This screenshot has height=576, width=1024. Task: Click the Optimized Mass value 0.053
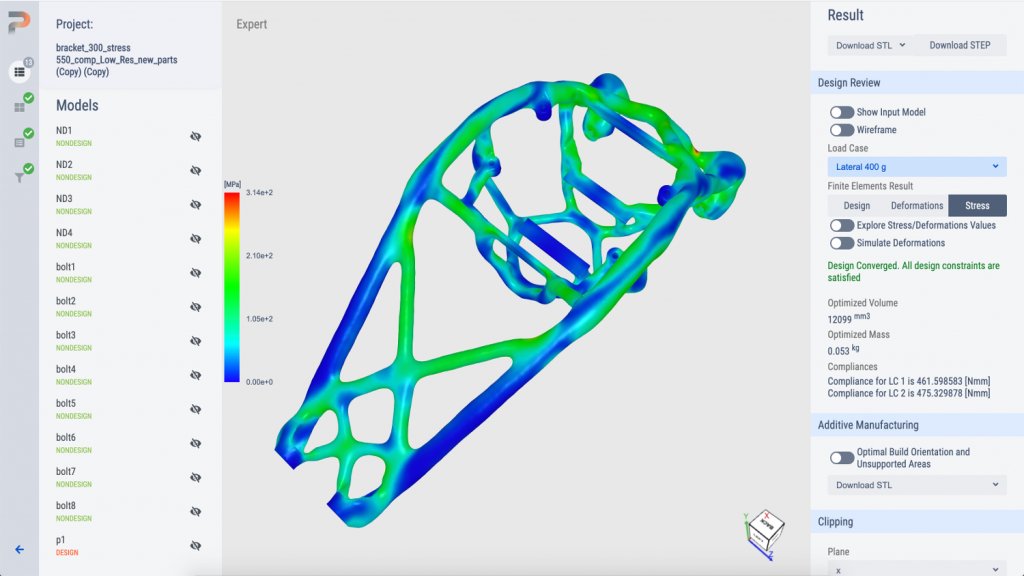point(838,351)
